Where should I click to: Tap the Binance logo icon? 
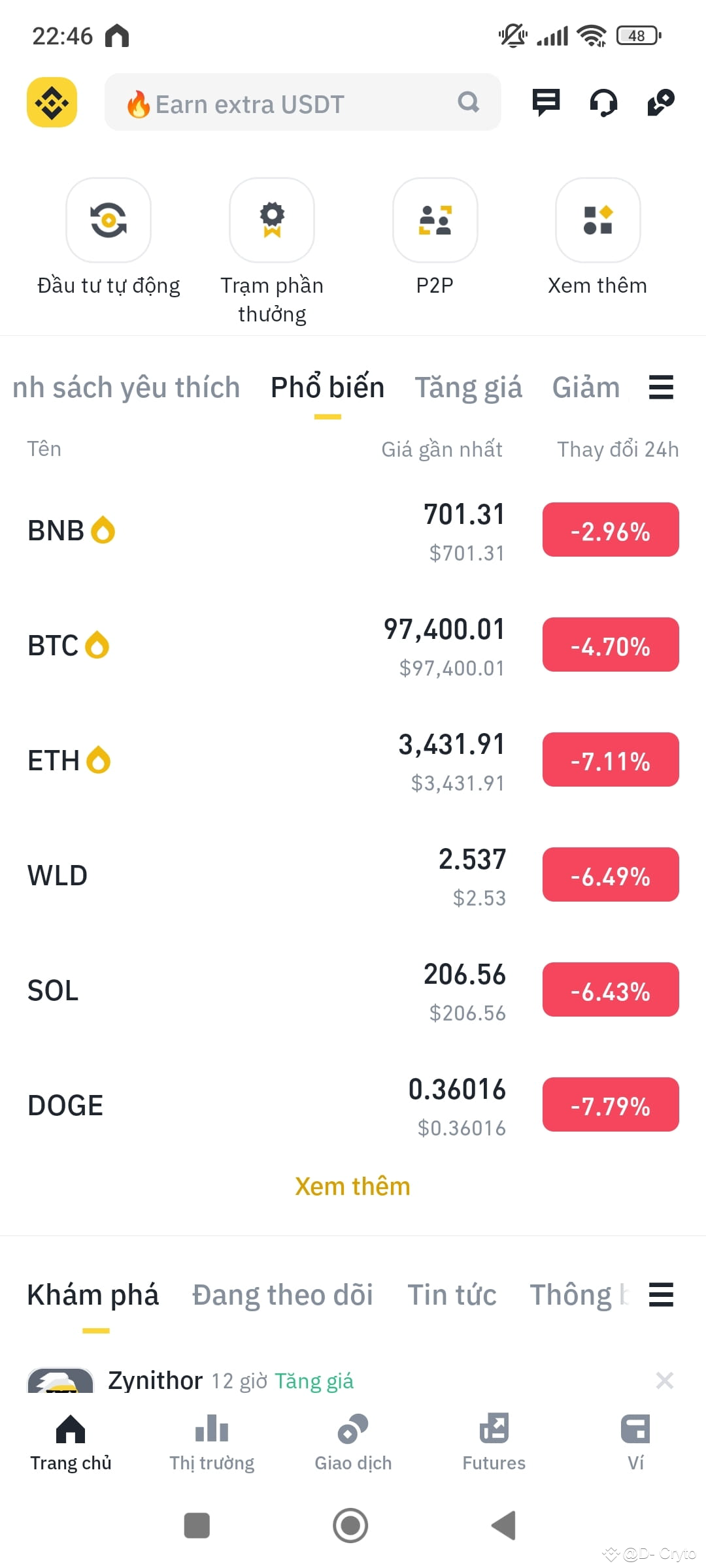click(x=52, y=102)
